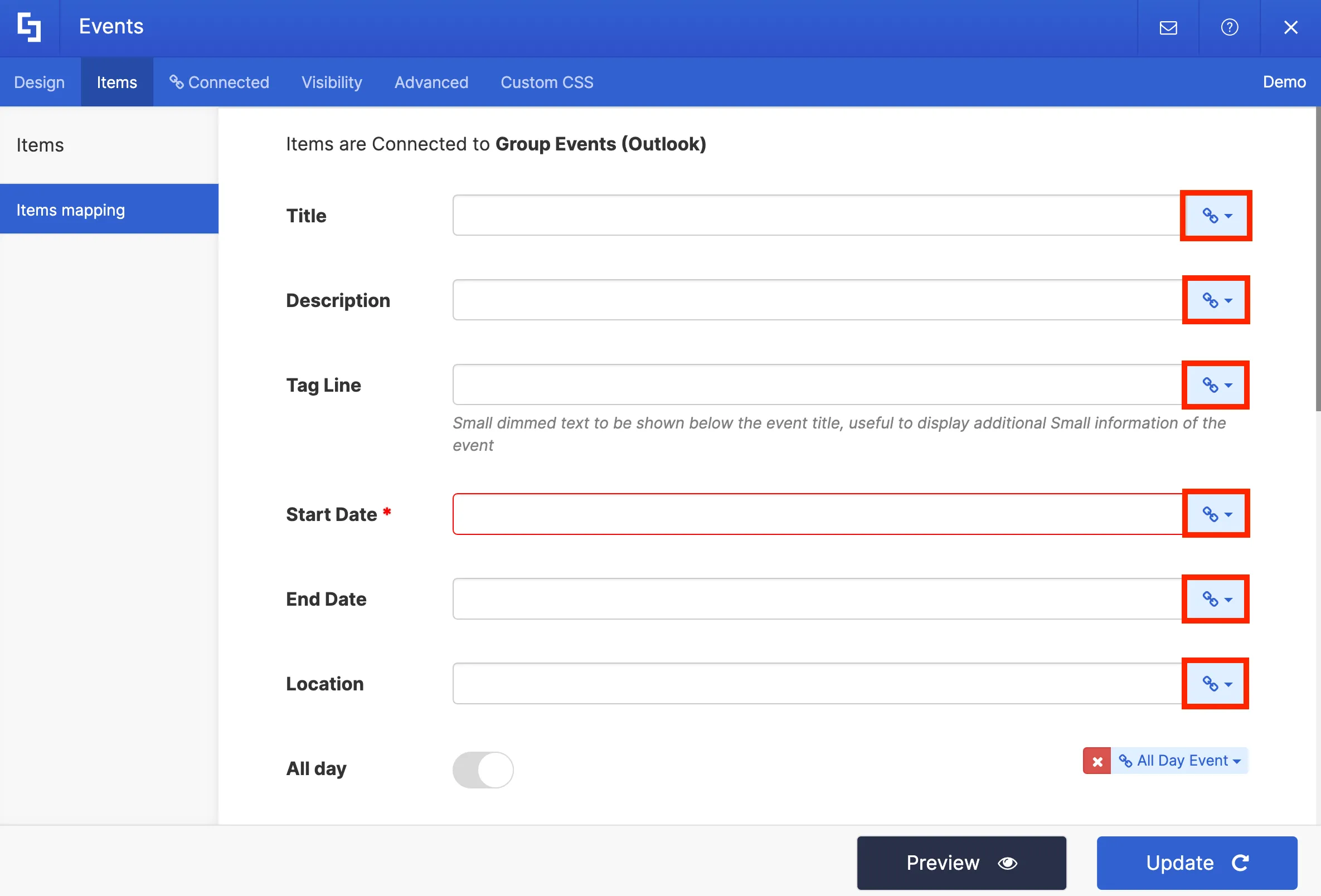
Task: Open the help question mark icon
Action: coord(1230,27)
